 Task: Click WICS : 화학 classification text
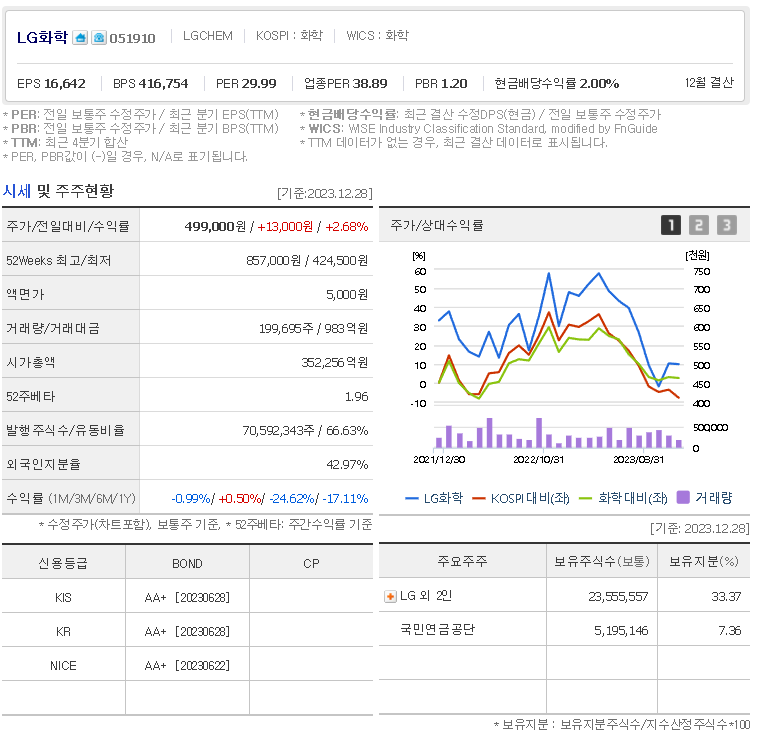(x=377, y=36)
